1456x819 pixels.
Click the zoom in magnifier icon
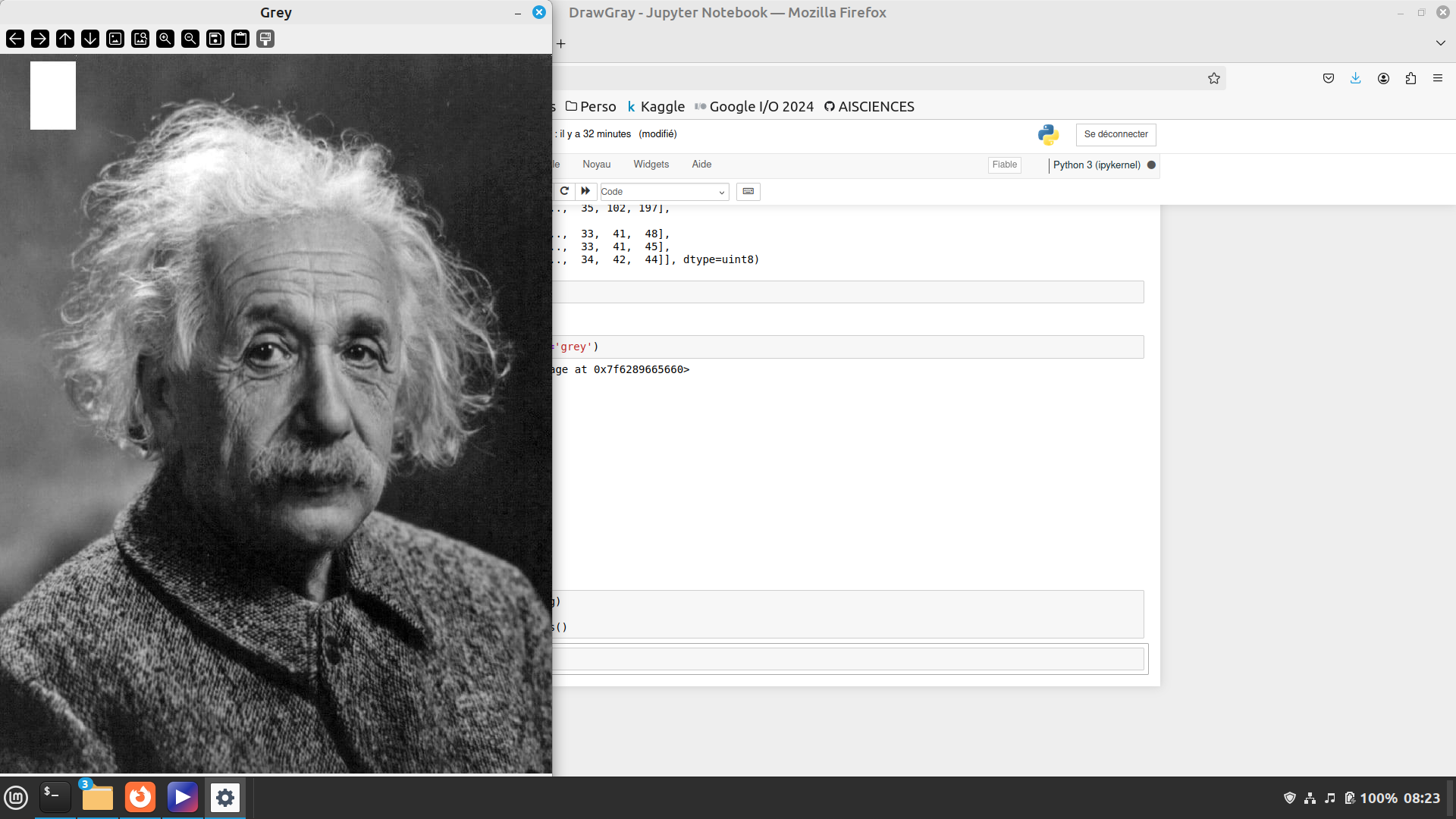165,39
